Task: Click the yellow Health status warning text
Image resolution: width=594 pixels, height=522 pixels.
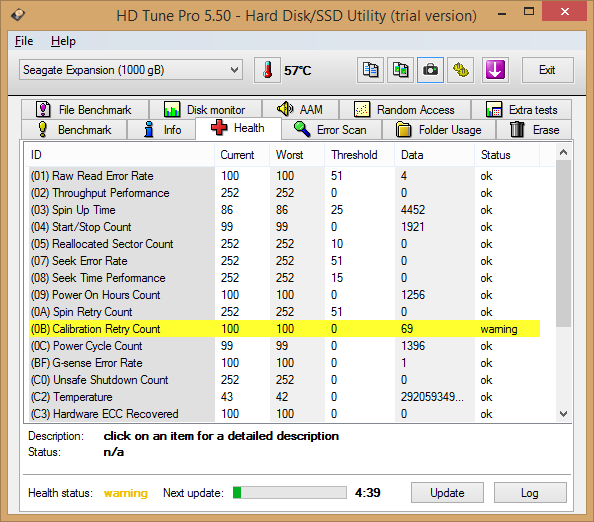Action: (126, 493)
